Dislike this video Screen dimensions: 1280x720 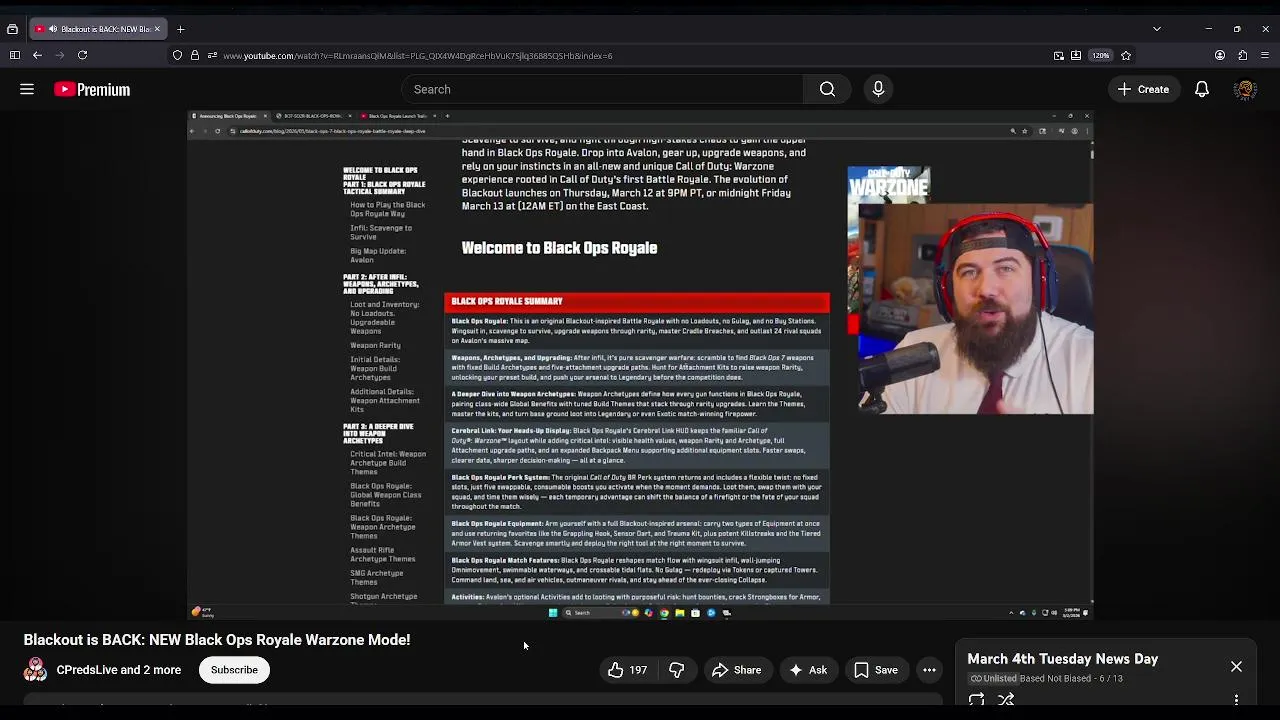(677, 670)
